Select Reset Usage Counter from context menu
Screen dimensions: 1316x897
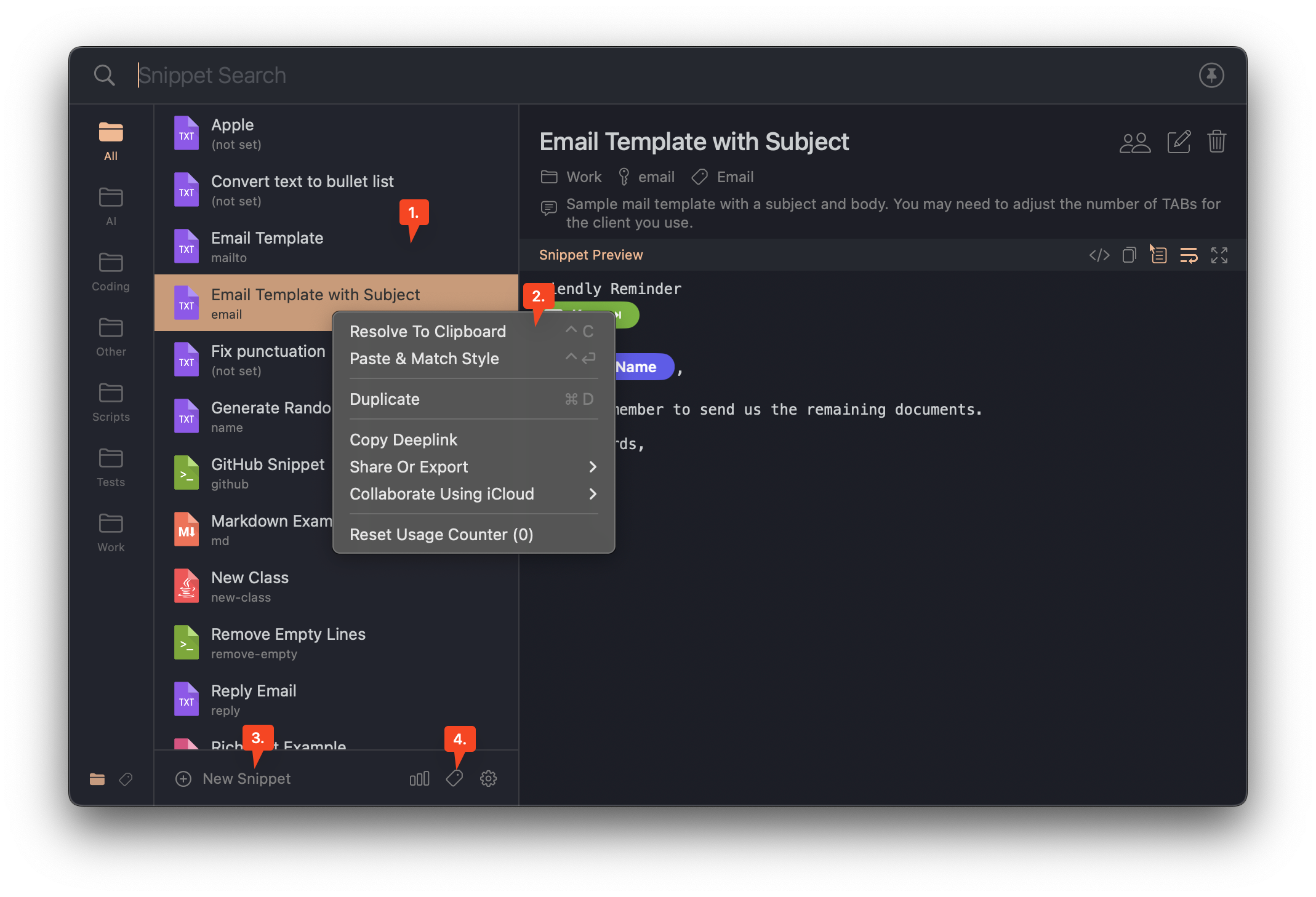tap(441, 534)
